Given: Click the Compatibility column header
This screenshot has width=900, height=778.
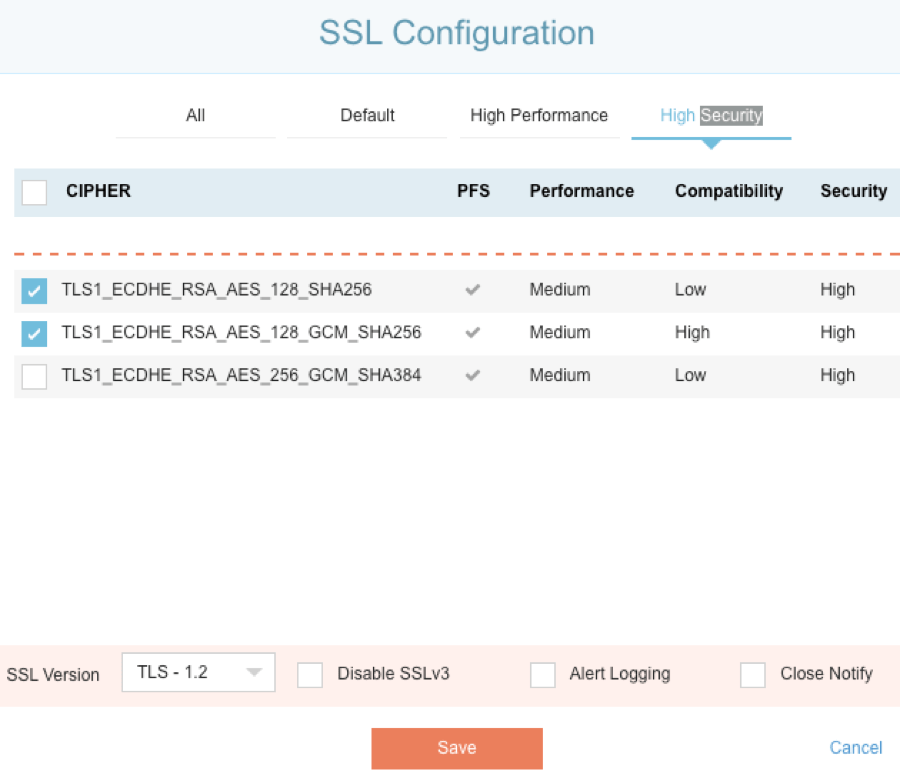Looking at the screenshot, I should [728, 191].
